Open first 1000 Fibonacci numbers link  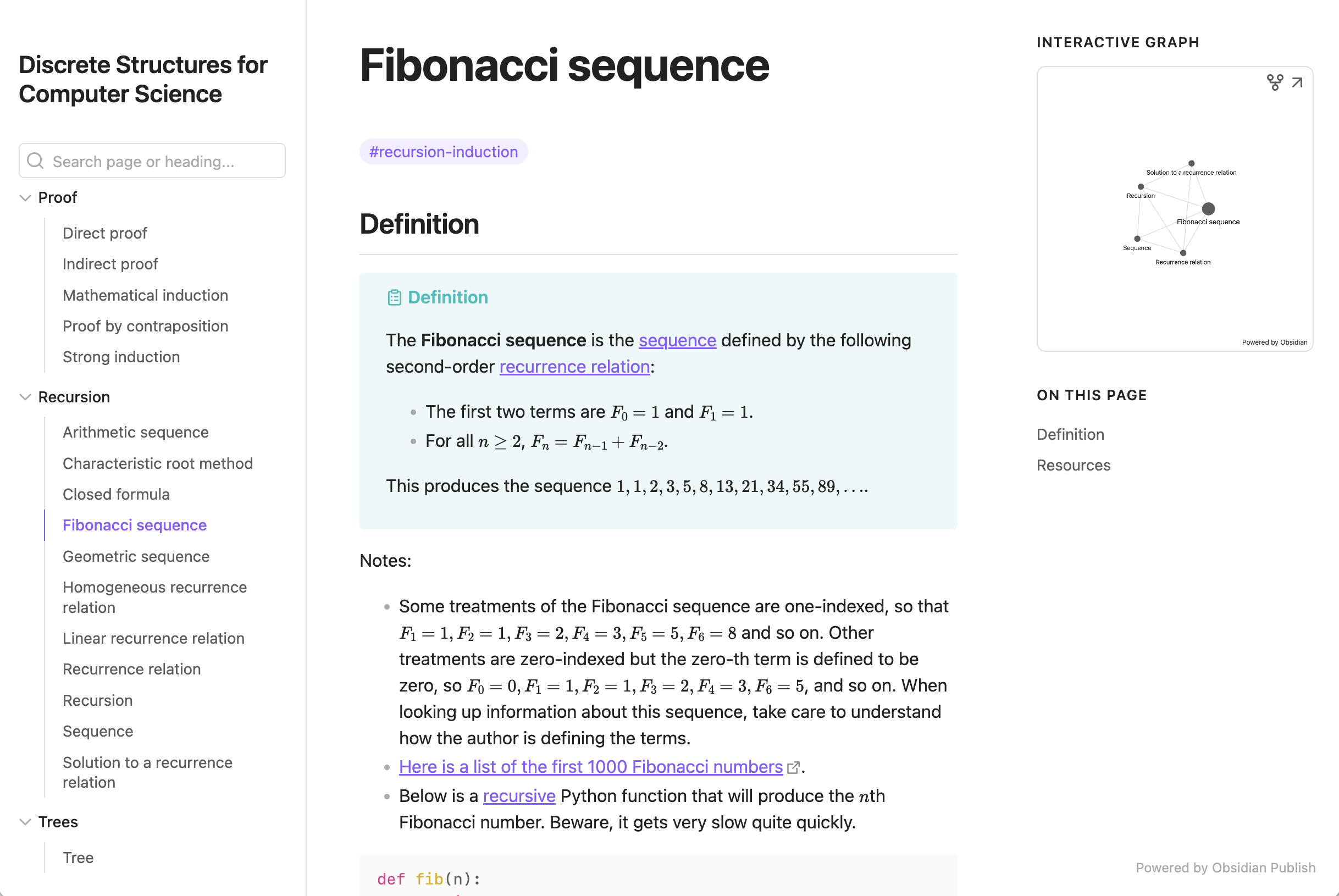click(x=591, y=767)
